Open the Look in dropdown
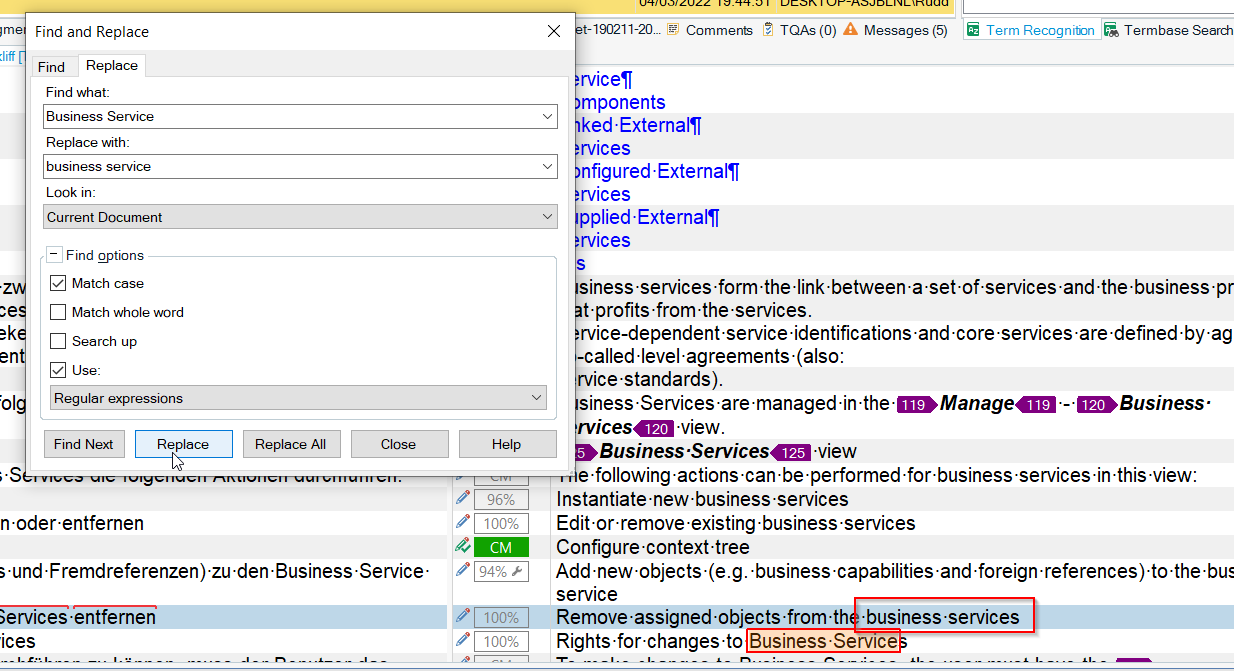1234x671 pixels. click(x=547, y=216)
